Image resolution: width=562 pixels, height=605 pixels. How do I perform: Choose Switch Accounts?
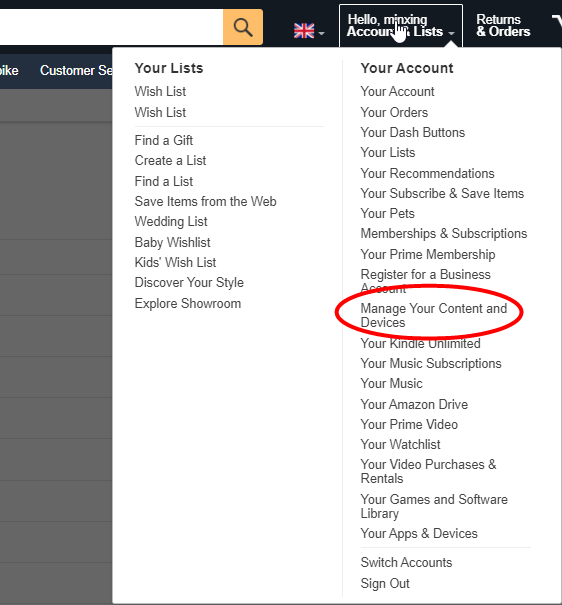click(x=406, y=562)
